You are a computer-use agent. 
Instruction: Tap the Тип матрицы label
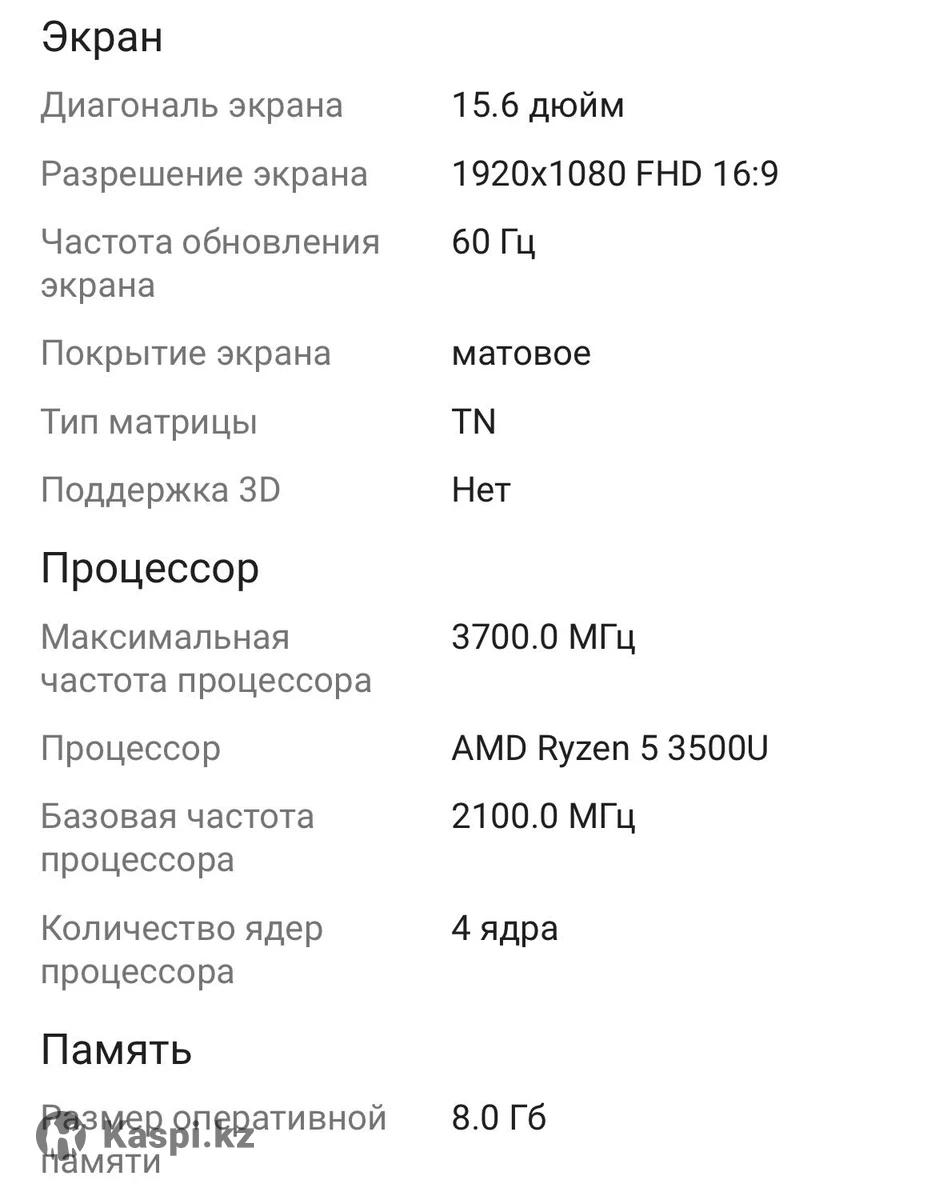pyautogui.click(x=149, y=422)
